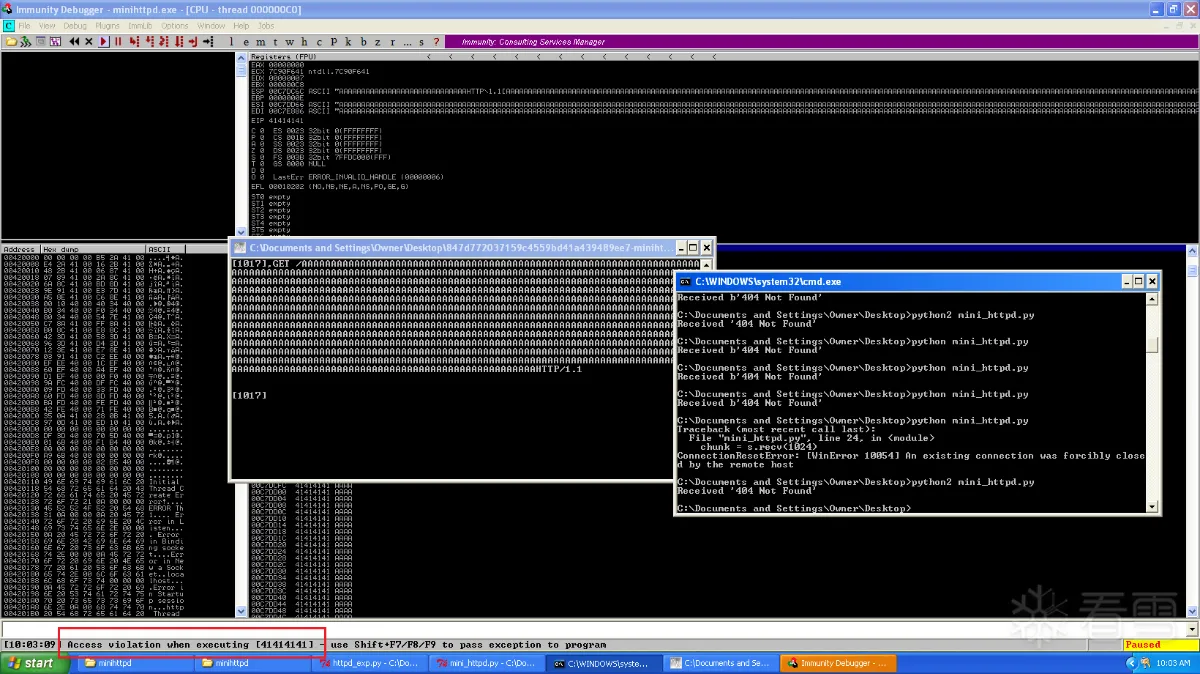Open Breakpoints window with 'b' toolbar button

pyautogui.click(x=363, y=41)
